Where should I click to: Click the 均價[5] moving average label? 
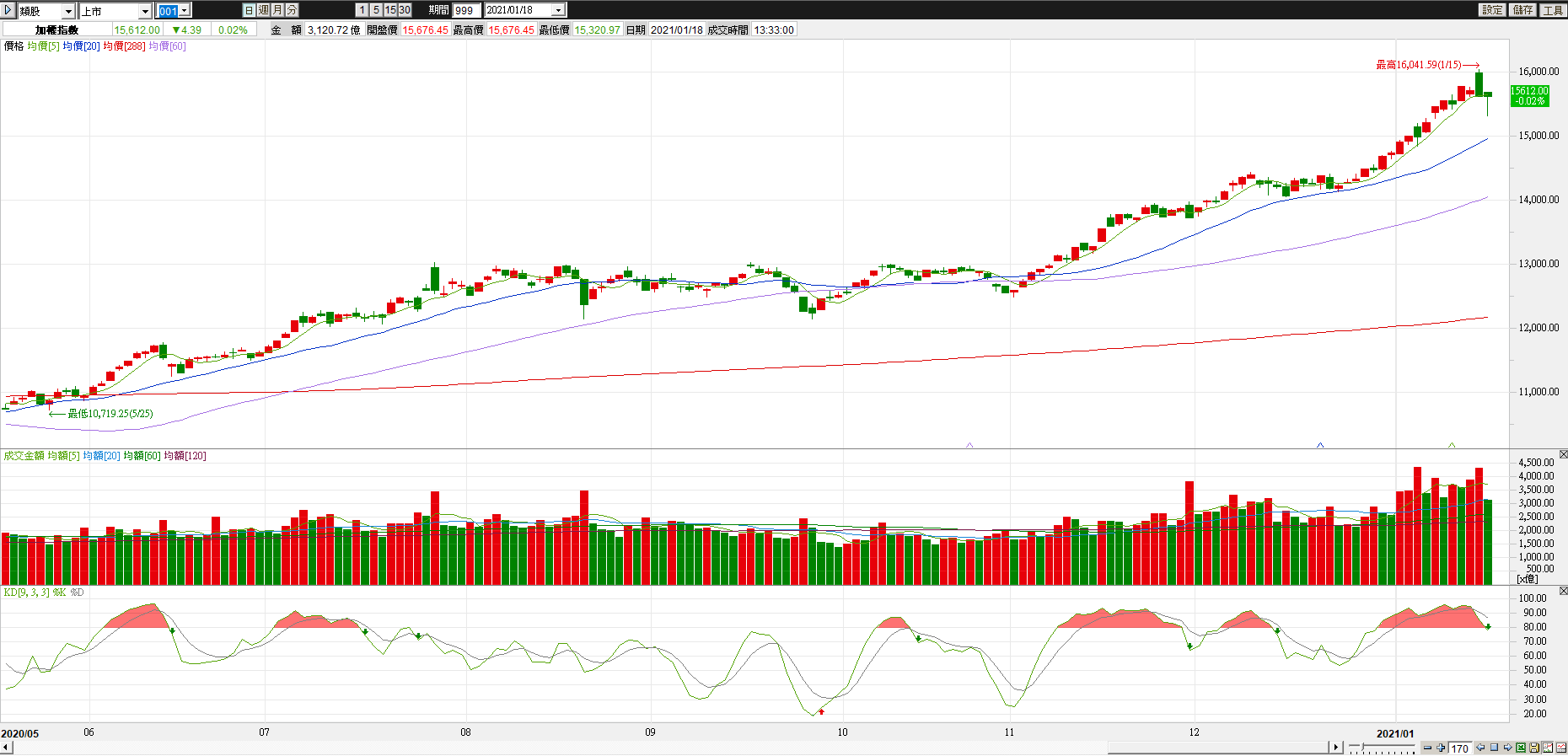click(43, 46)
